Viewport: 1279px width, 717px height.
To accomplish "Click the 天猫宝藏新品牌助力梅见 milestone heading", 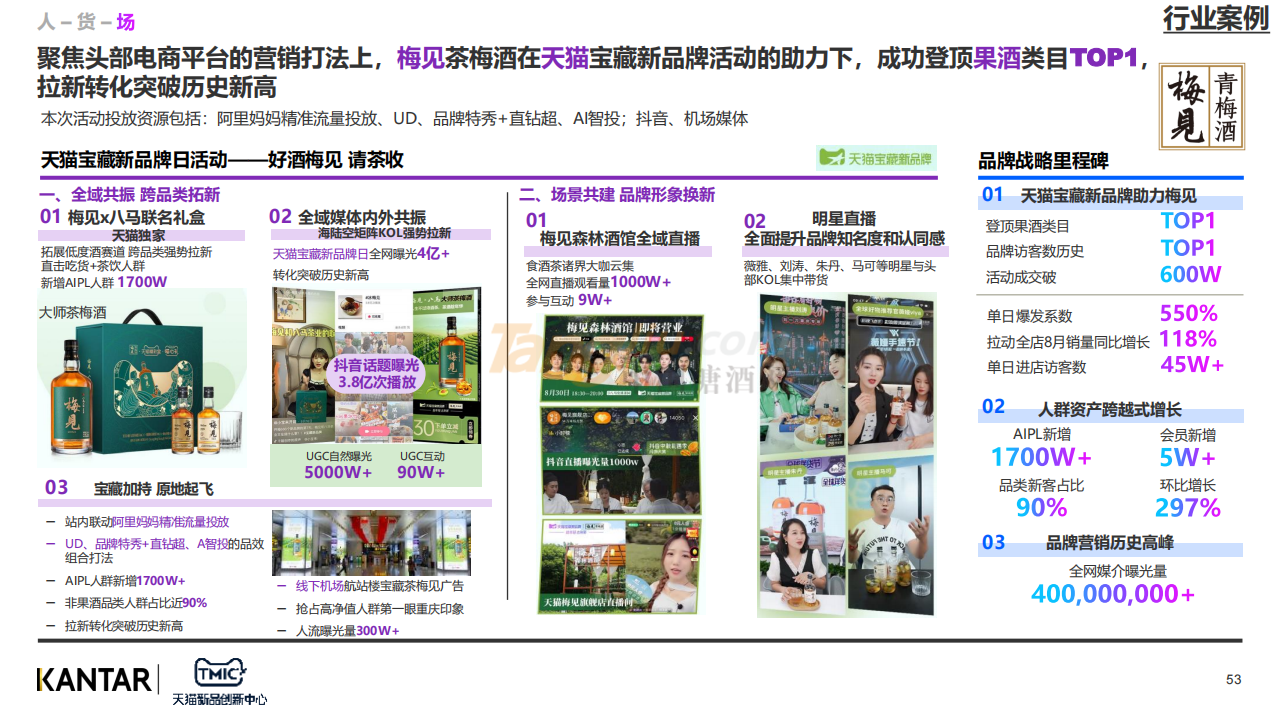I will coord(1108,196).
